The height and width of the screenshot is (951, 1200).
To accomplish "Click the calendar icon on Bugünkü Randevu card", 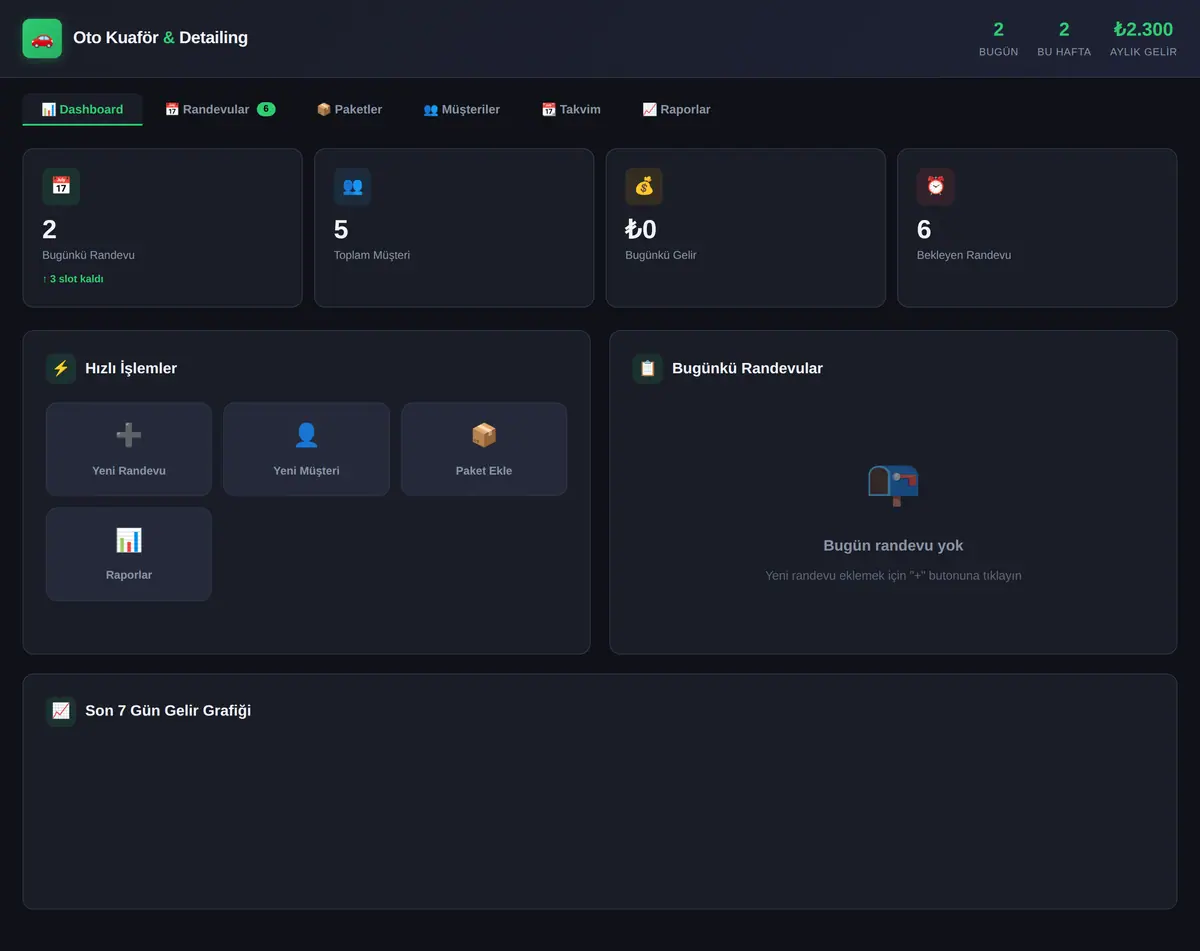I will 61,186.
